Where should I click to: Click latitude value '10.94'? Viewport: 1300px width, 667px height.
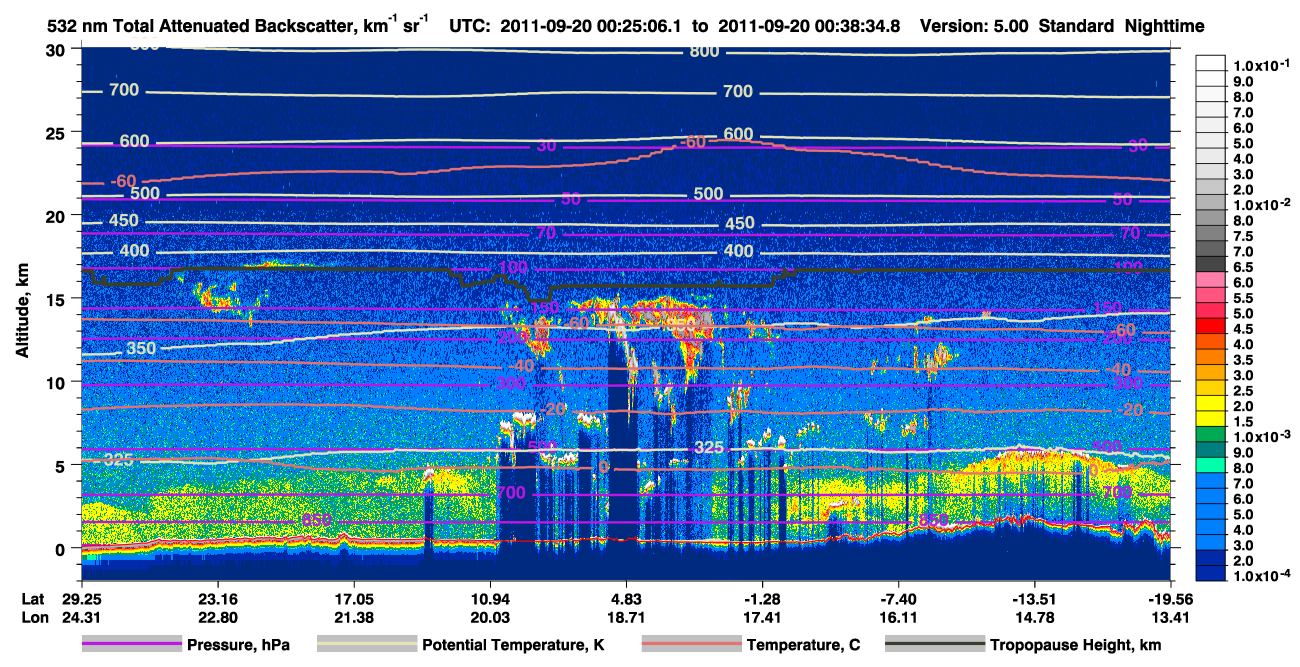pos(490,598)
